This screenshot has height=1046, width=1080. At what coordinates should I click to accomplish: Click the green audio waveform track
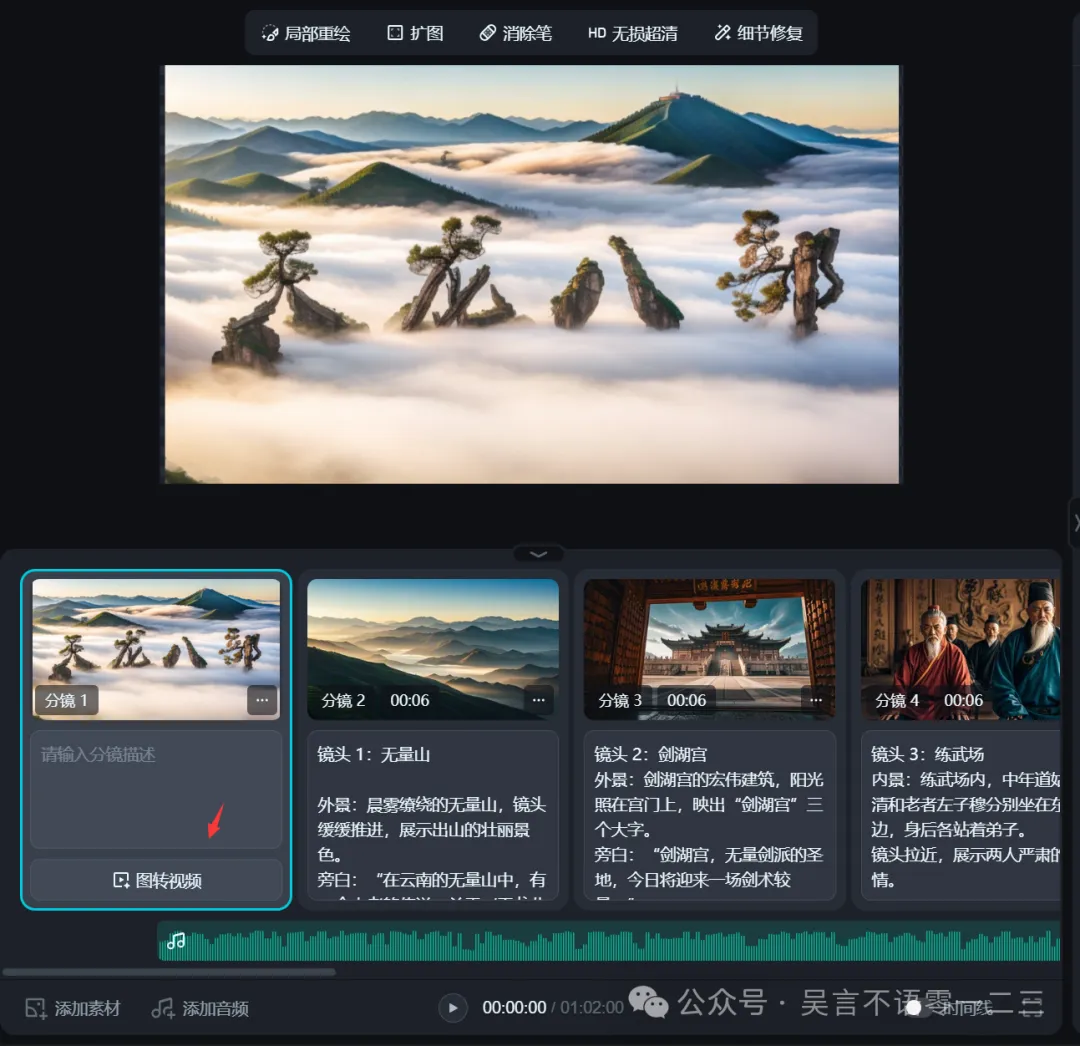pyautogui.click(x=609, y=941)
